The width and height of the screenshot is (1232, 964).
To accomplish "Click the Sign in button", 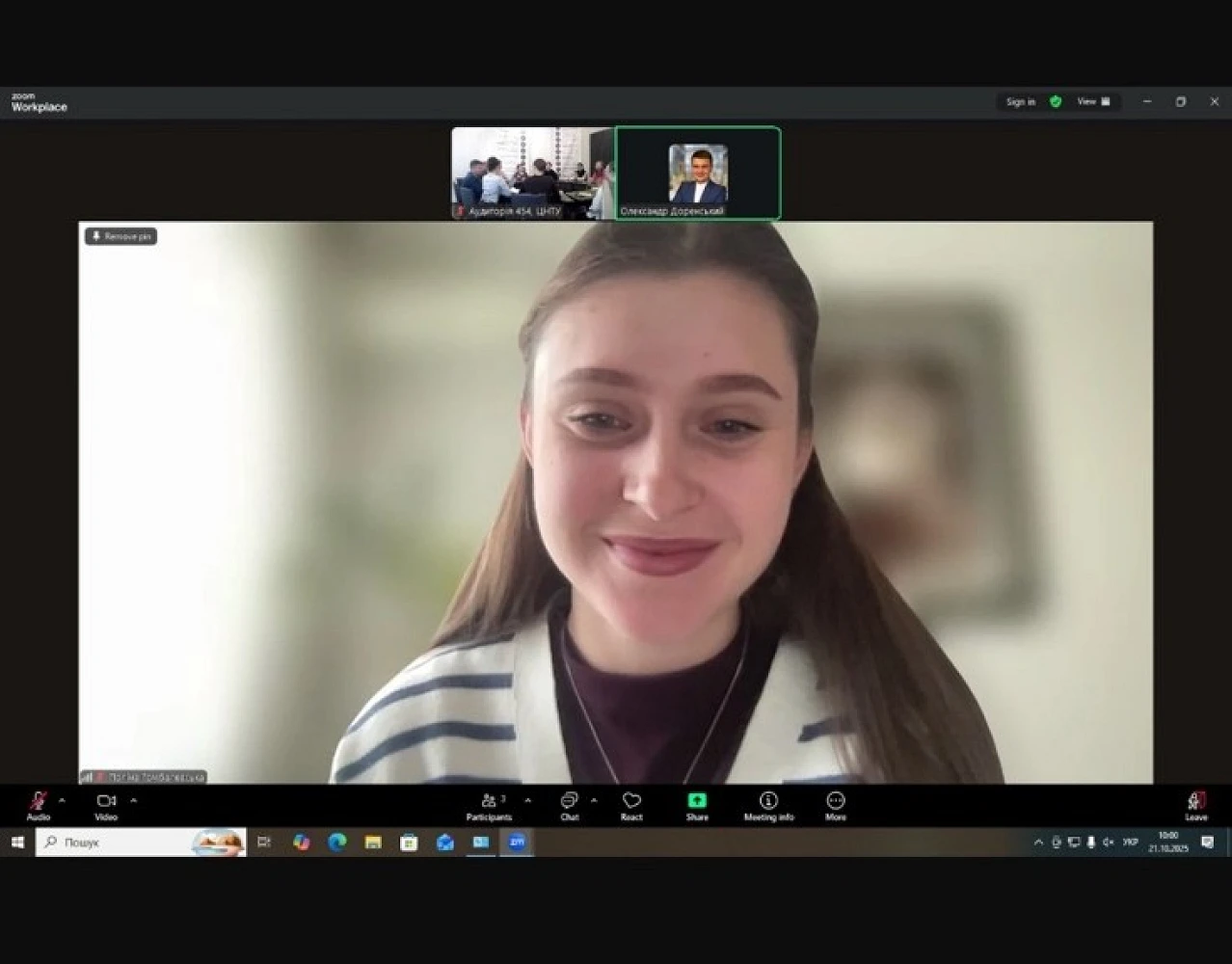I will pos(1020,101).
